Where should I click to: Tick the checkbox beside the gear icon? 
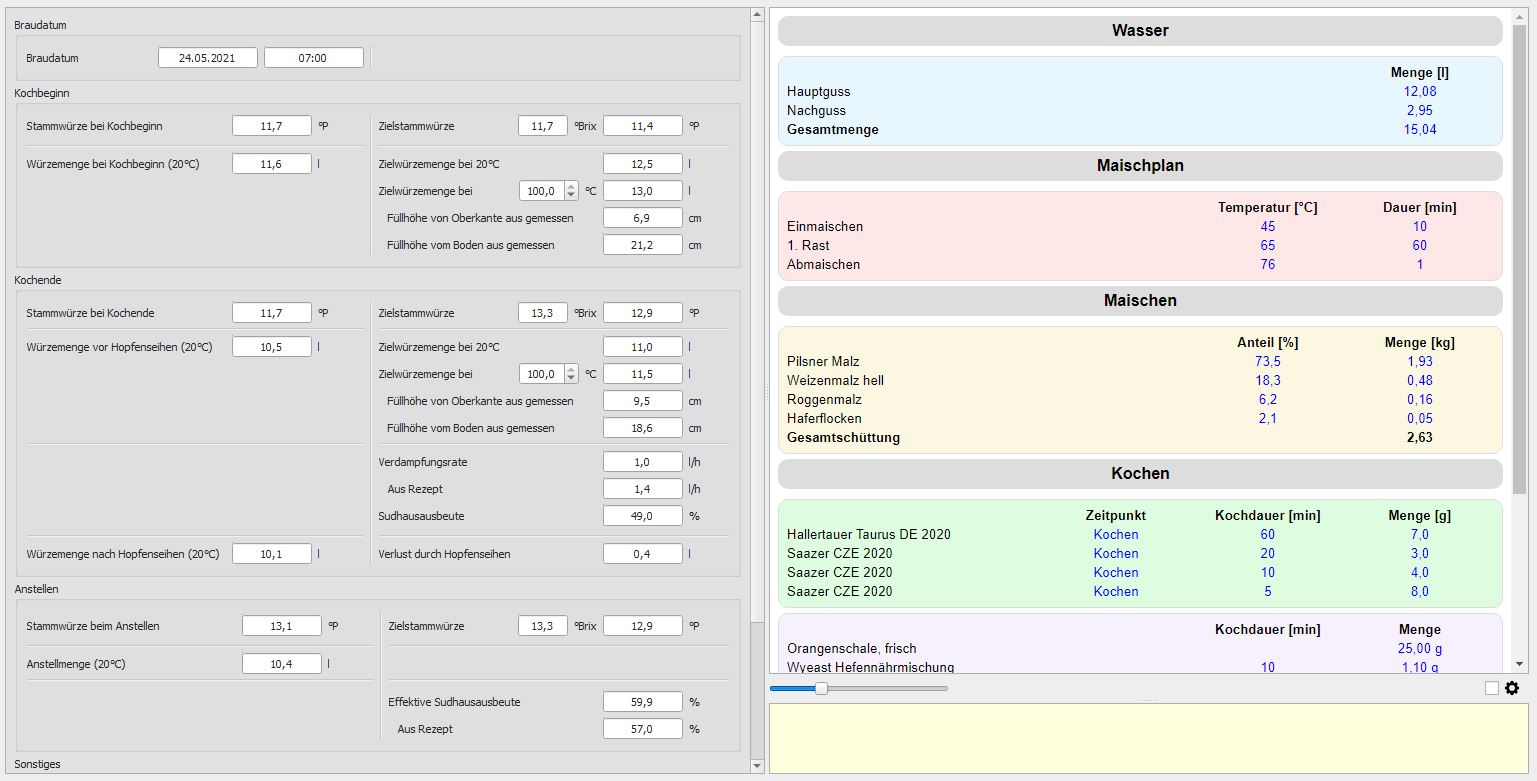pyautogui.click(x=1492, y=688)
